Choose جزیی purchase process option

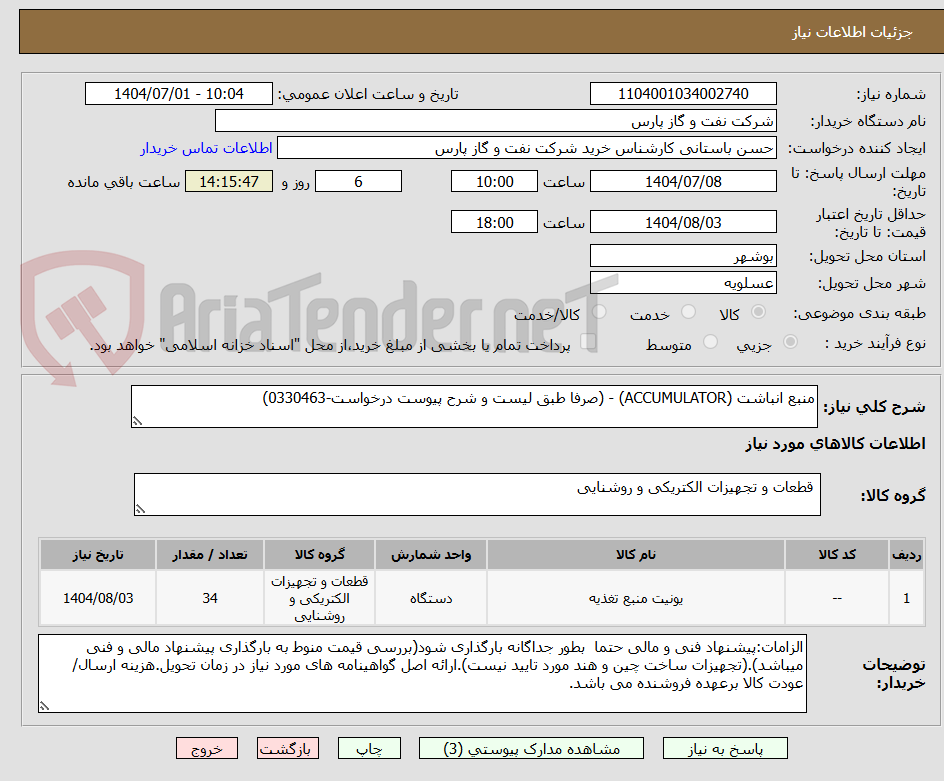point(789,341)
